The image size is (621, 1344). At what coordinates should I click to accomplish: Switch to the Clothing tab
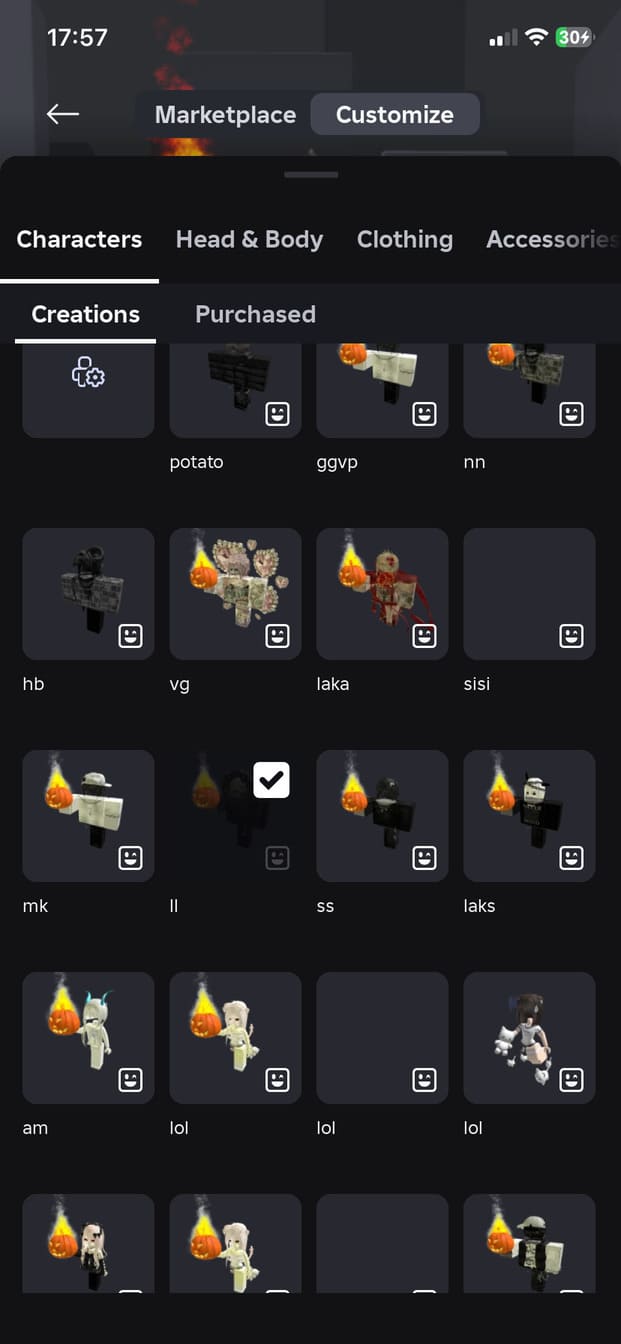pos(405,240)
